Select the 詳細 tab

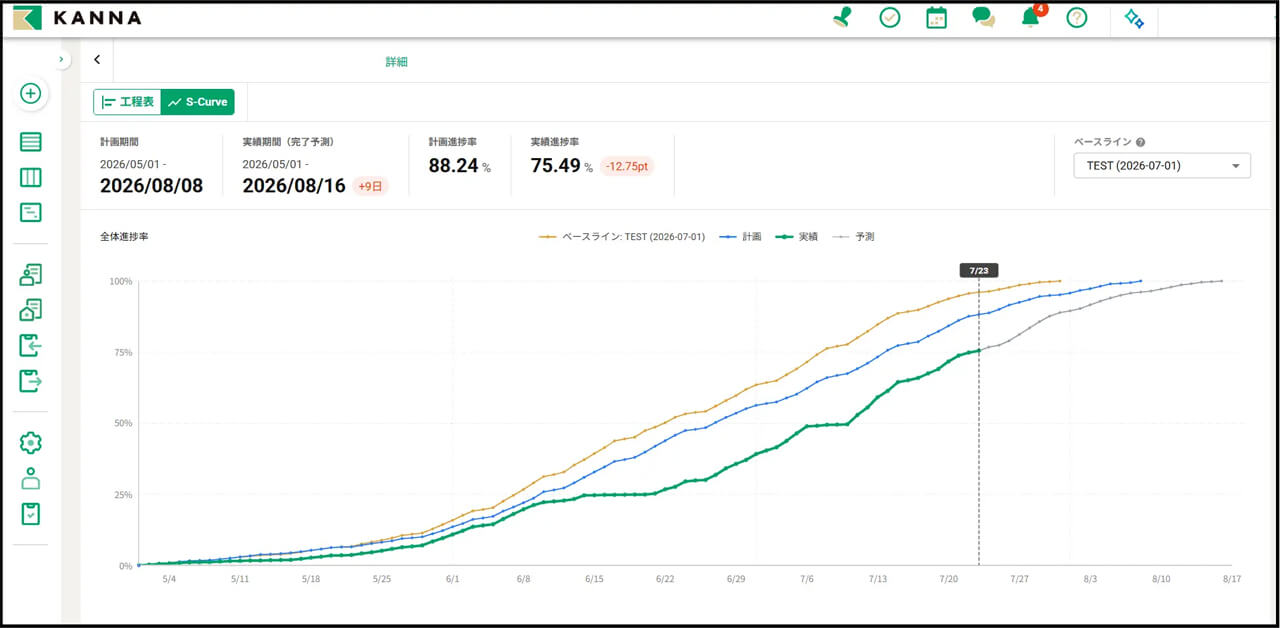(x=397, y=62)
